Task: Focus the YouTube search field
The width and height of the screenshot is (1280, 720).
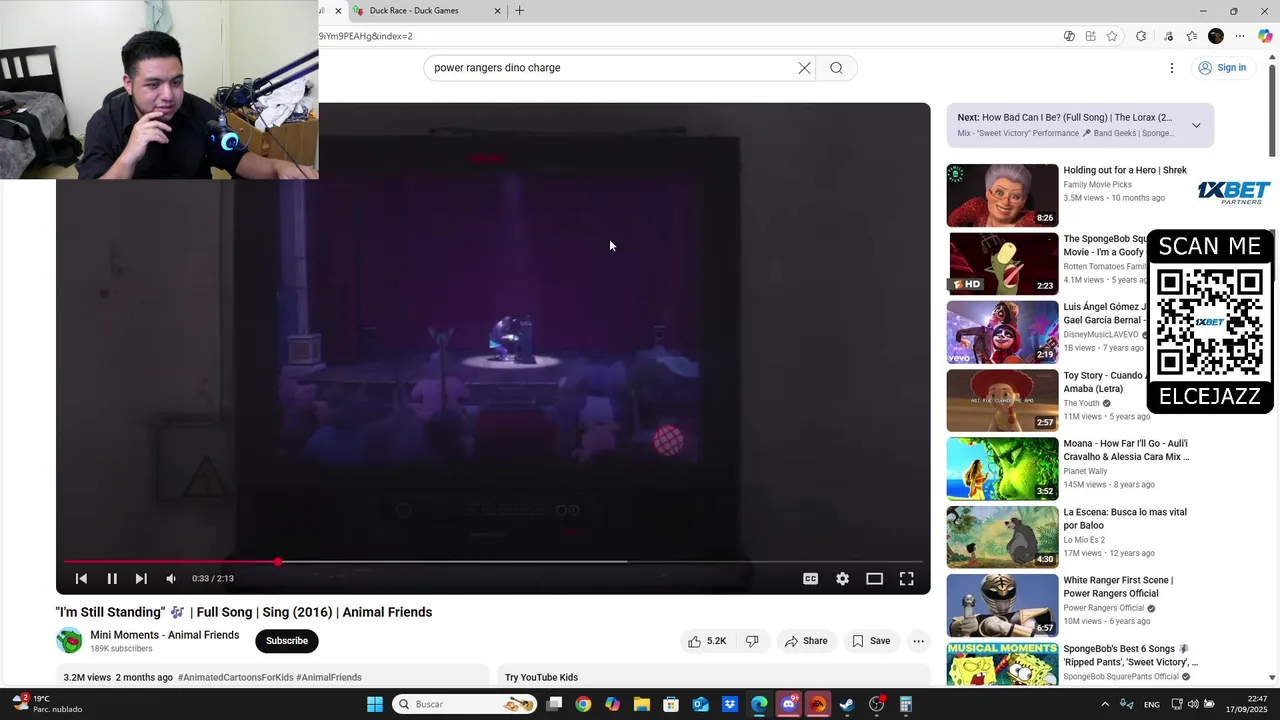Action: [610, 68]
